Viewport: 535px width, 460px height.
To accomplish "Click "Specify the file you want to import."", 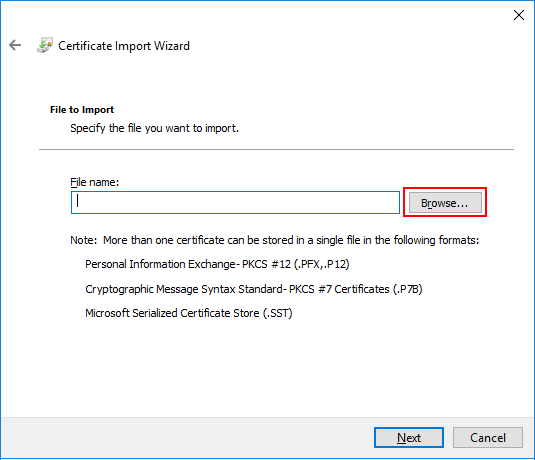I will coord(154,128).
